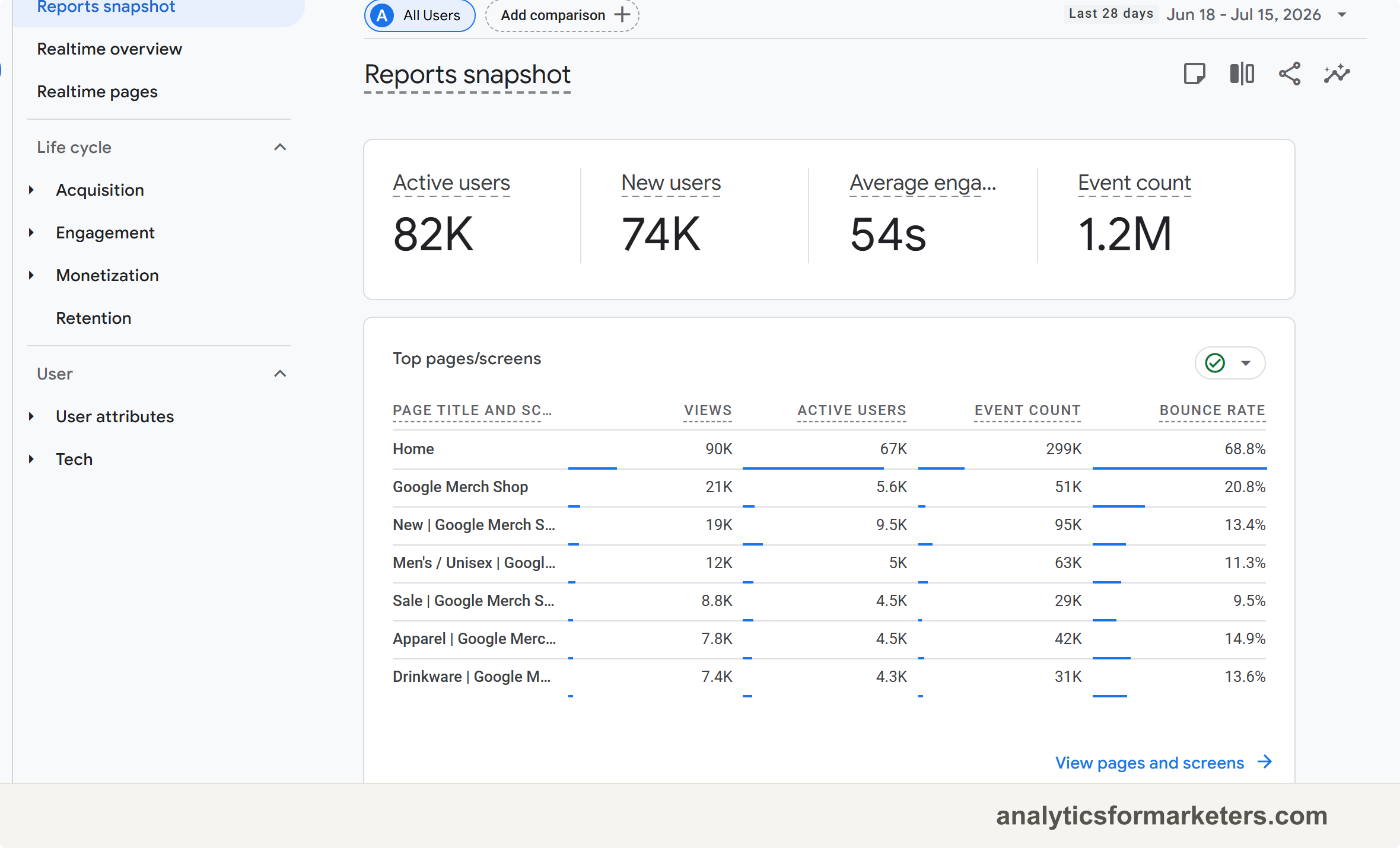This screenshot has width=1400, height=848.
Task: Click the Jun 18 - Jul 15, 2026 date range
Action: 1243,15
